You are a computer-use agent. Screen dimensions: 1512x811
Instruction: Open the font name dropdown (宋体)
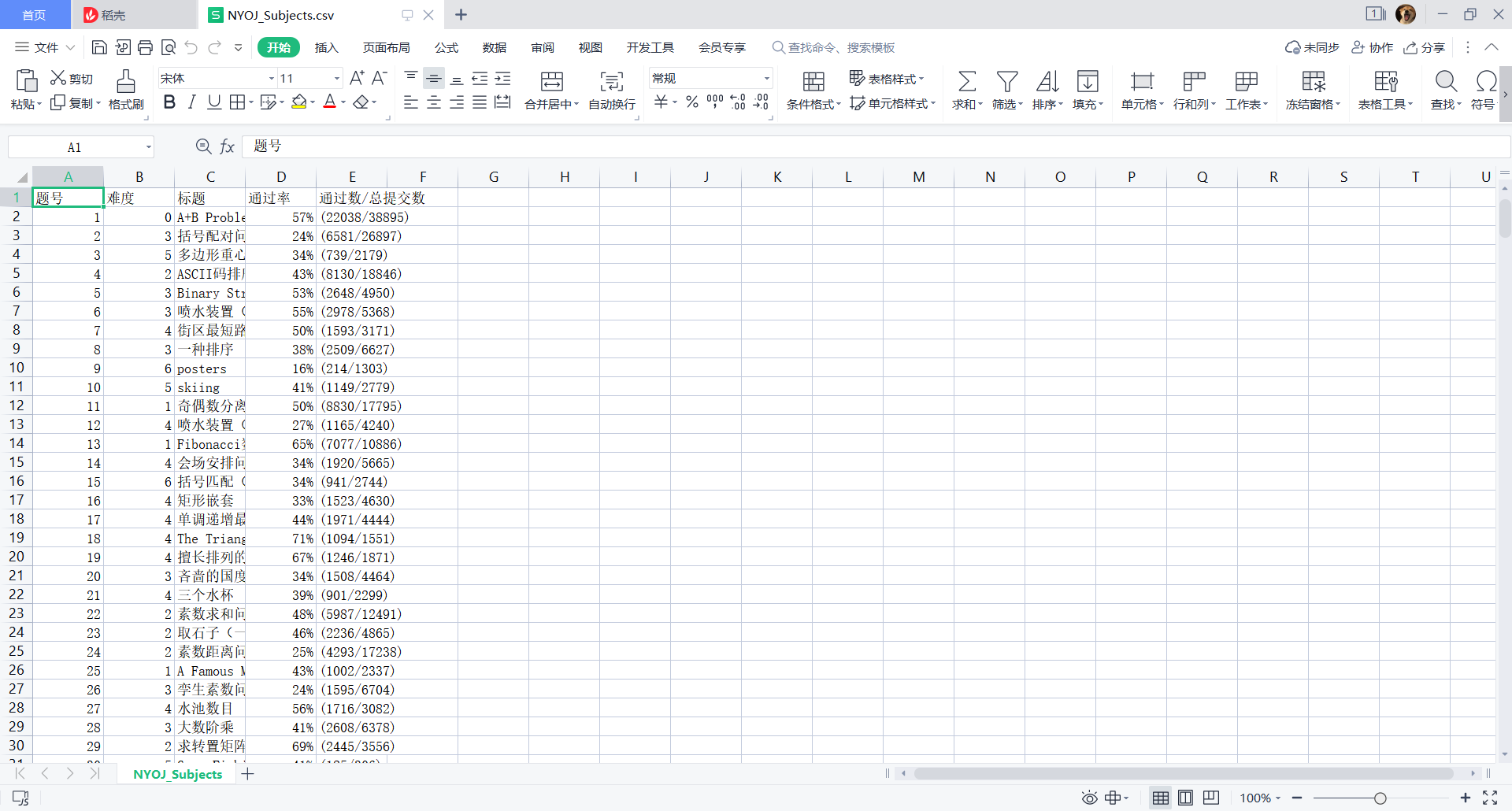(272, 79)
